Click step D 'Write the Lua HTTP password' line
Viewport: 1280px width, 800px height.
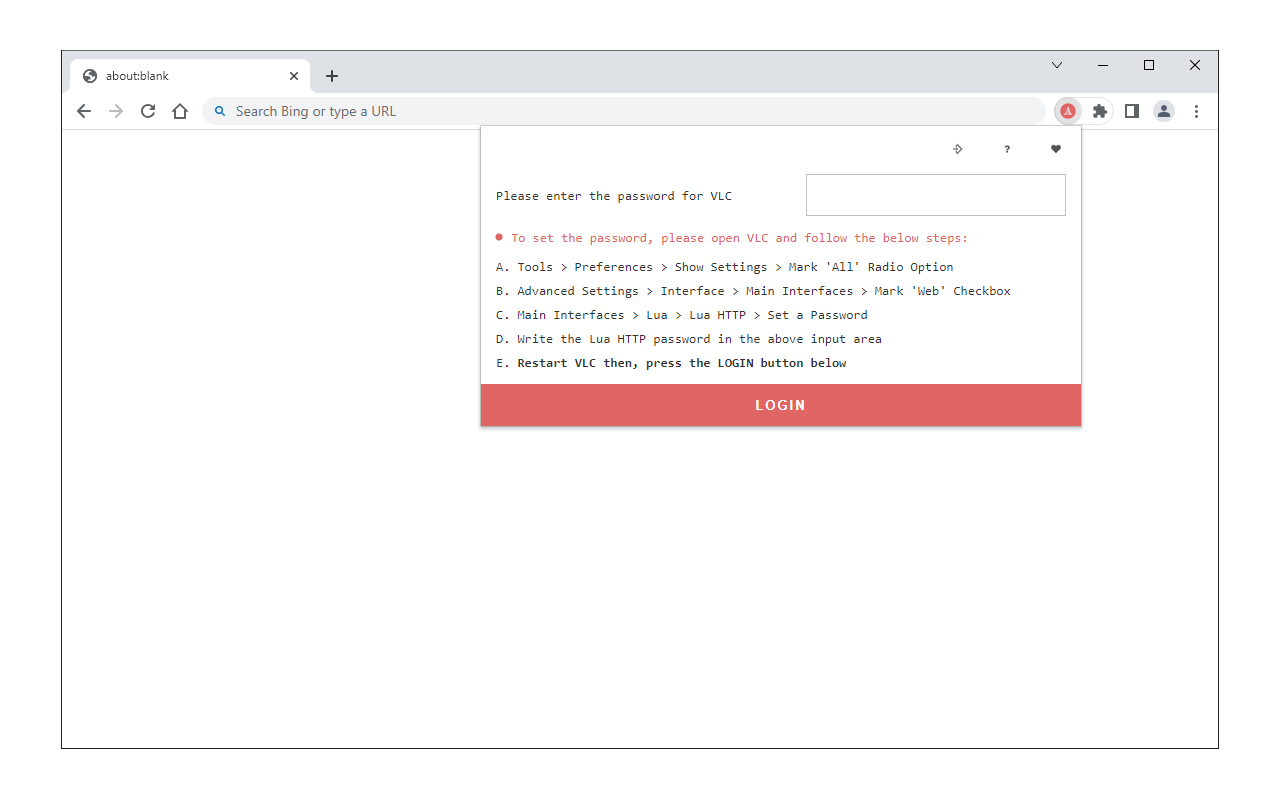[x=689, y=339]
